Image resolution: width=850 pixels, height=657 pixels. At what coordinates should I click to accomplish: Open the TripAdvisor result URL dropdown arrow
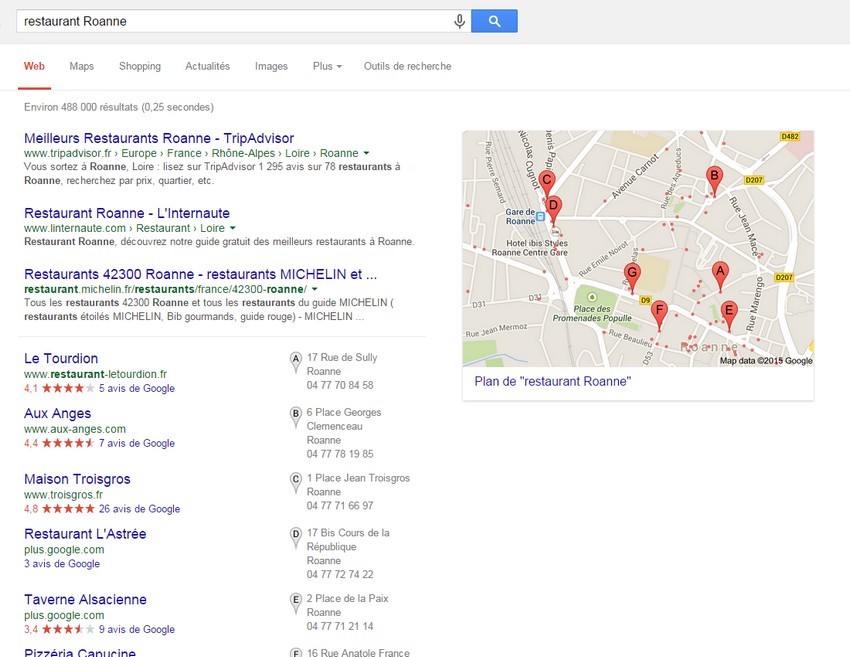pos(366,153)
